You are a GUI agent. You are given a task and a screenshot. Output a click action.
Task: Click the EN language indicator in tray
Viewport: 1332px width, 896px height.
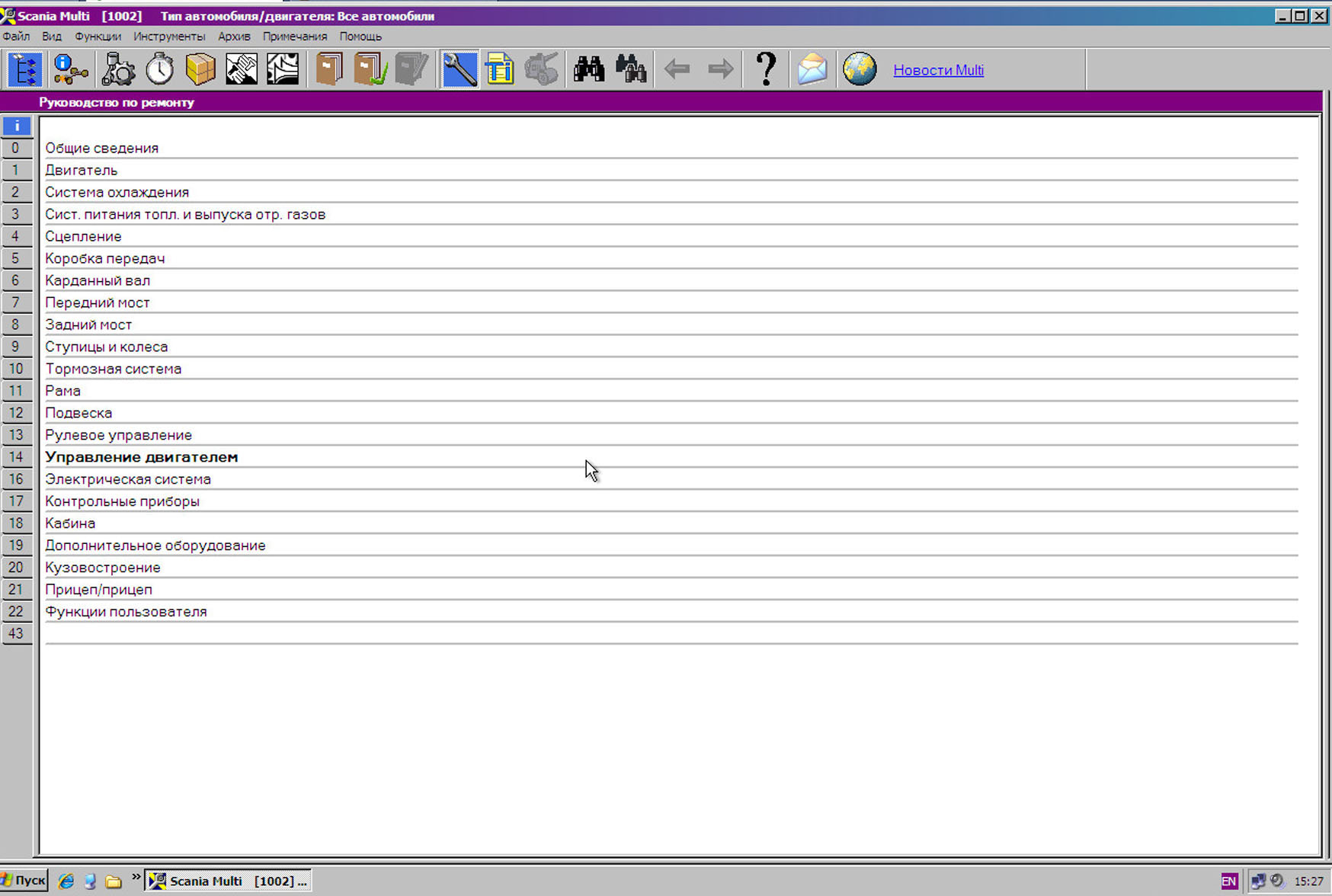pos(1229,882)
